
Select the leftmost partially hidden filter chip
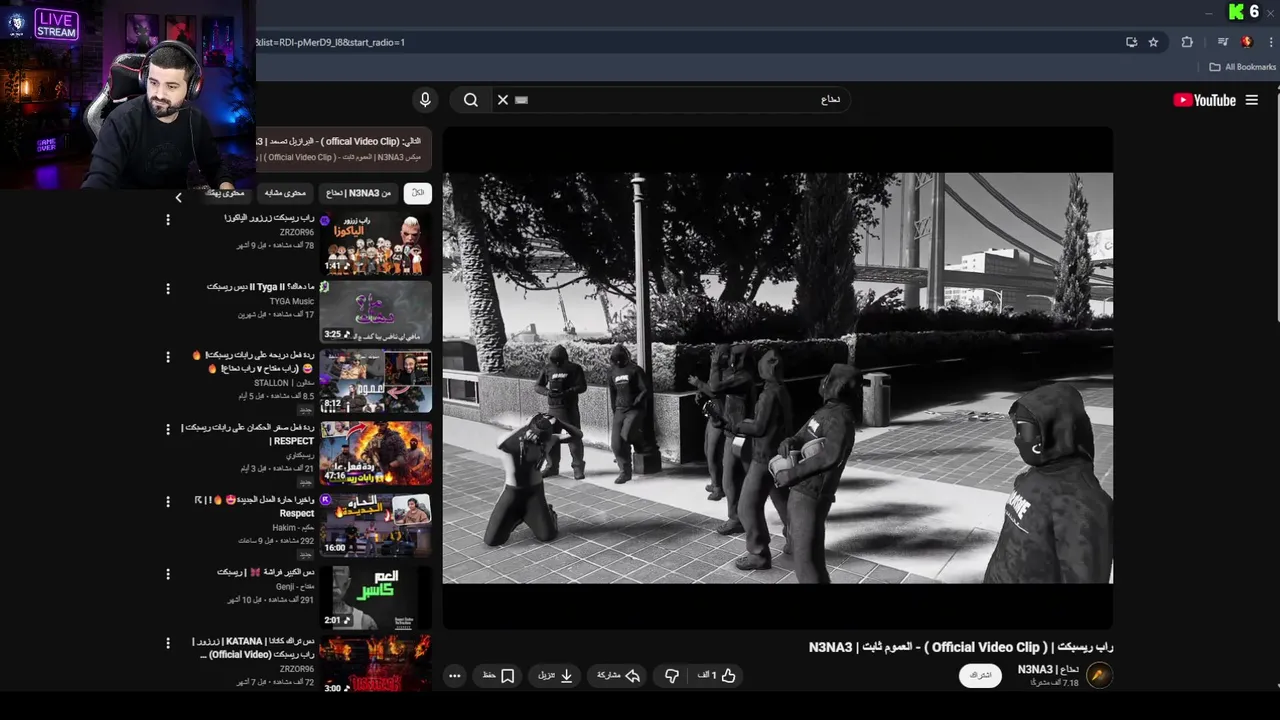tap(225, 193)
